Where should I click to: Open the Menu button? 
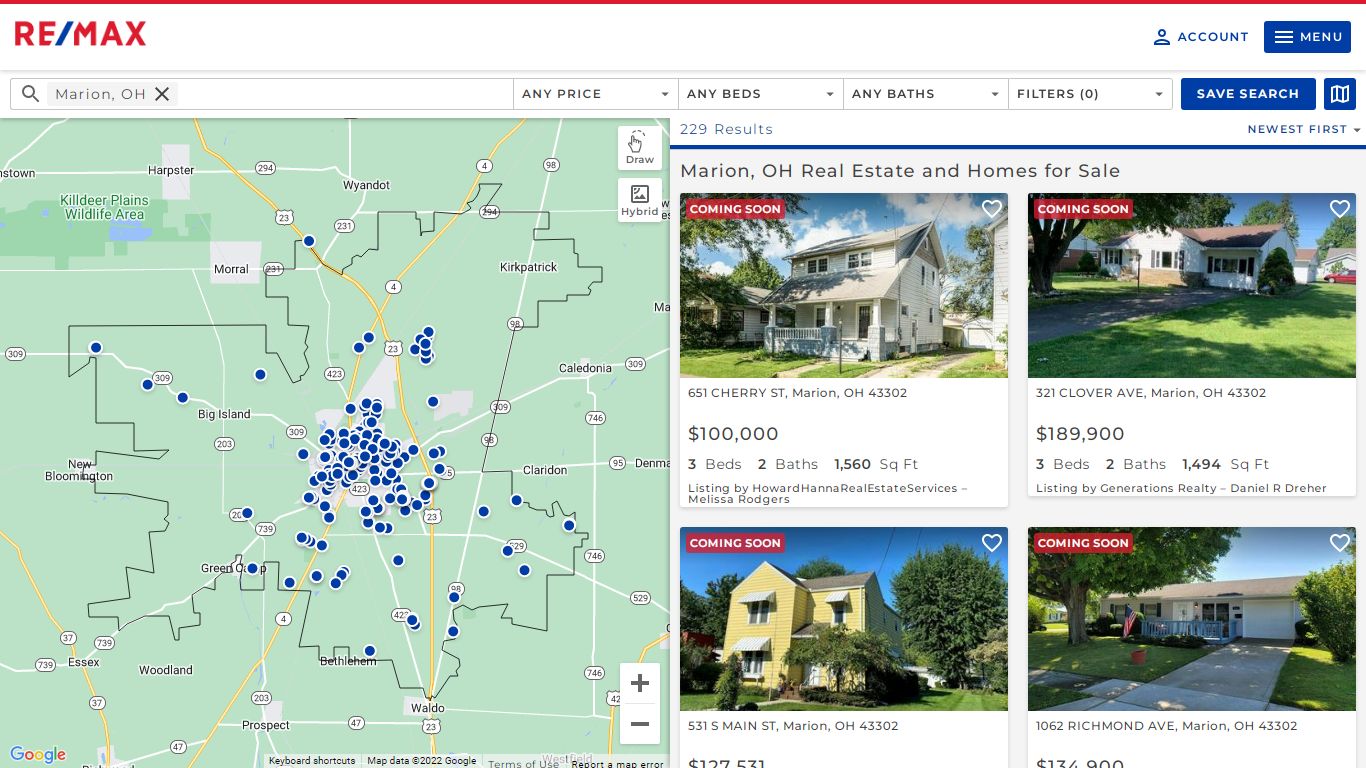click(x=1307, y=37)
